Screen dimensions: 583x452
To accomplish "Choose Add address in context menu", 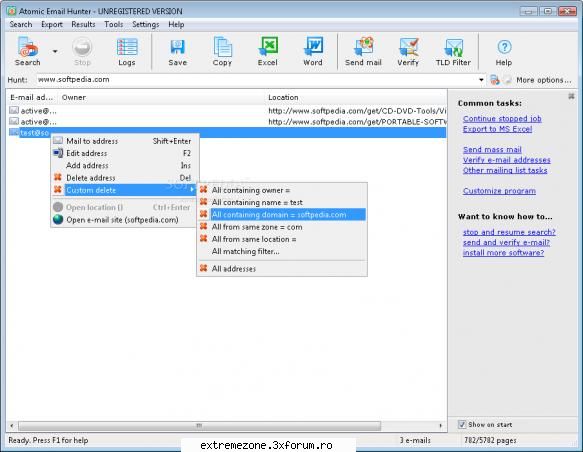I will (123, 165).
